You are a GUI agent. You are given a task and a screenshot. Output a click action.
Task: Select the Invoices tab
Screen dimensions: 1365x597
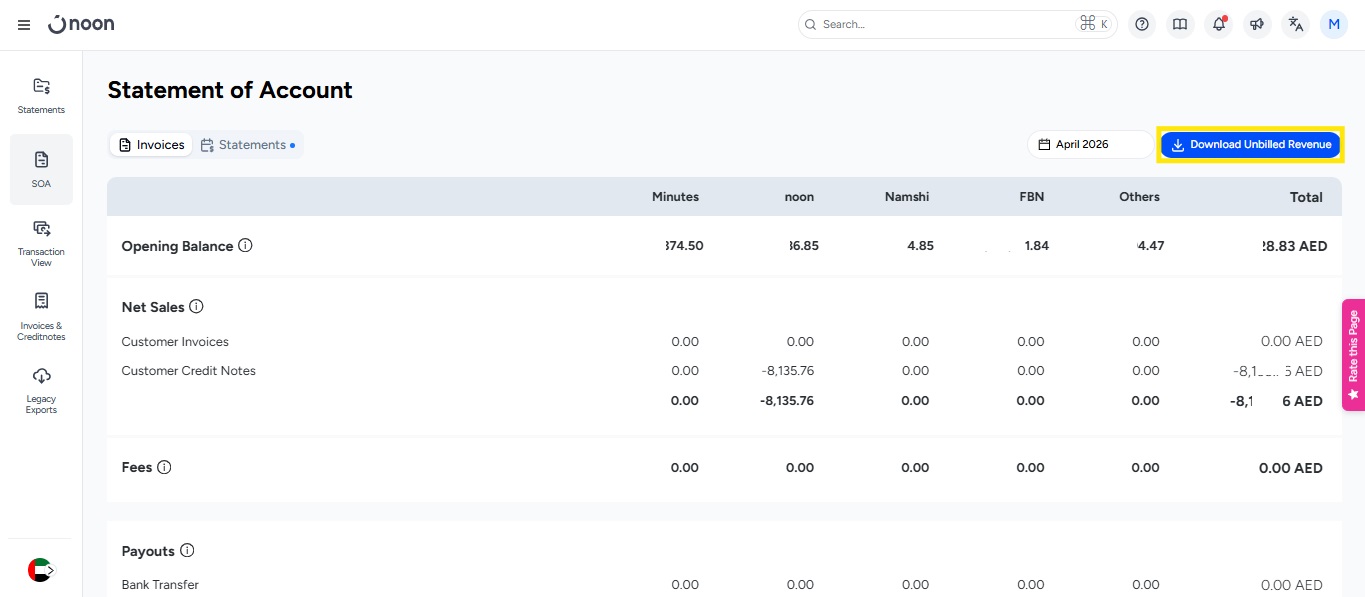tap(151, 145)
